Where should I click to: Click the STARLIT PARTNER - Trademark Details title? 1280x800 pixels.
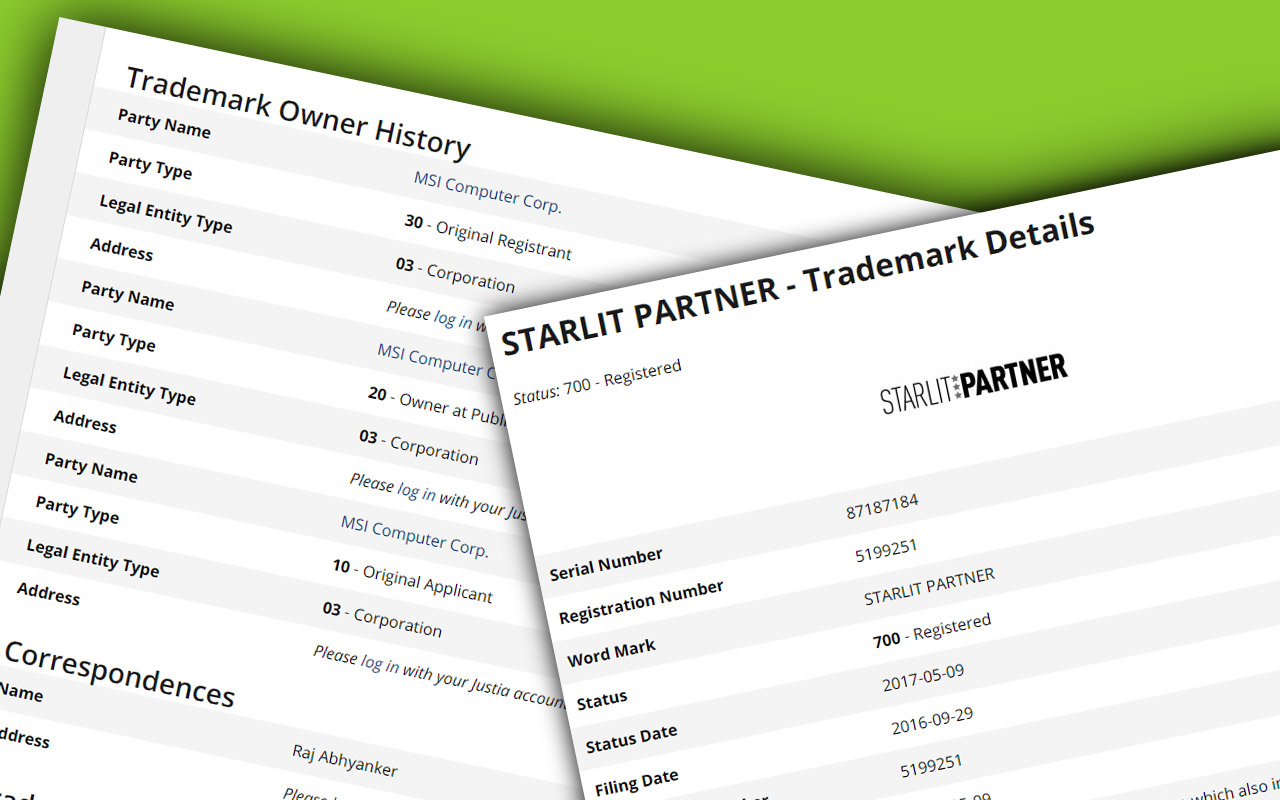[x=797, y=283]
